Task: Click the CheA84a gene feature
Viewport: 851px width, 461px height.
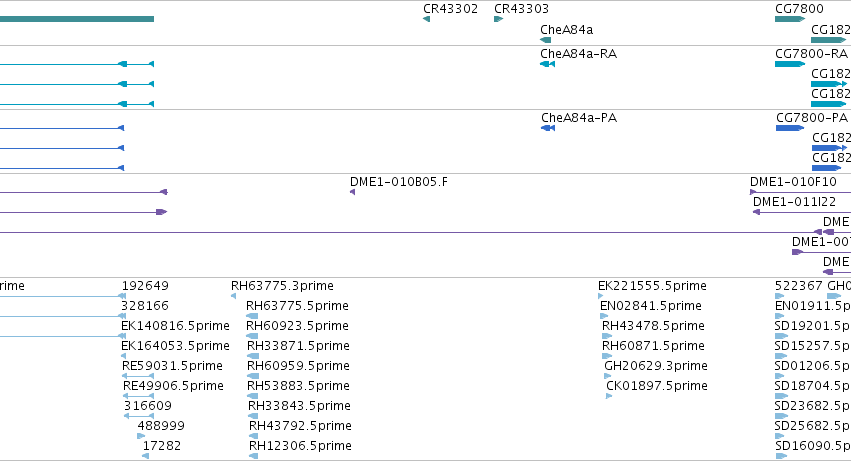Action: (x=545, y=40)
